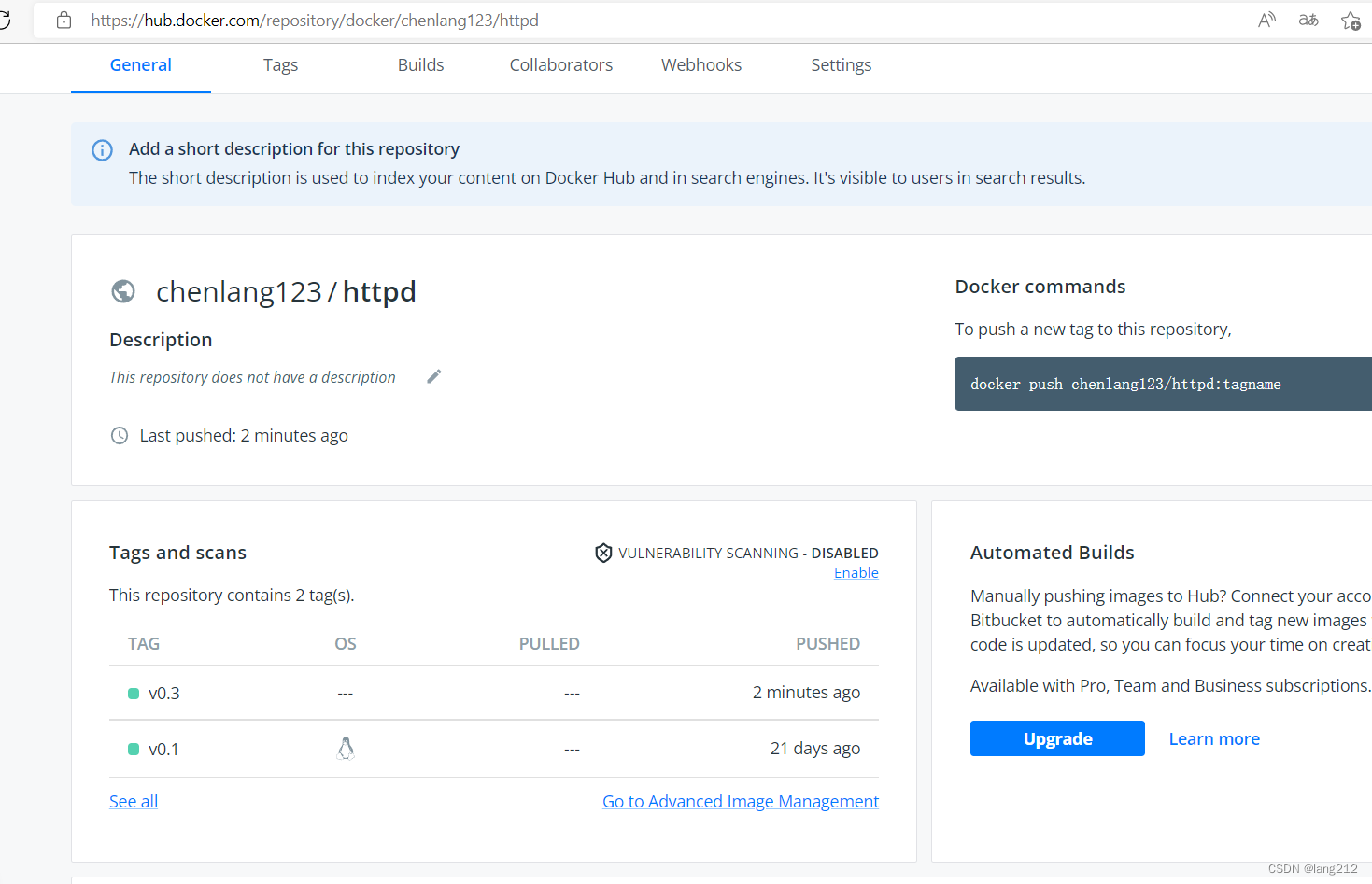Viewport: 1372px width, 884px height.
Task: Select the v0.3 tag name
Action: pos(164,694)
